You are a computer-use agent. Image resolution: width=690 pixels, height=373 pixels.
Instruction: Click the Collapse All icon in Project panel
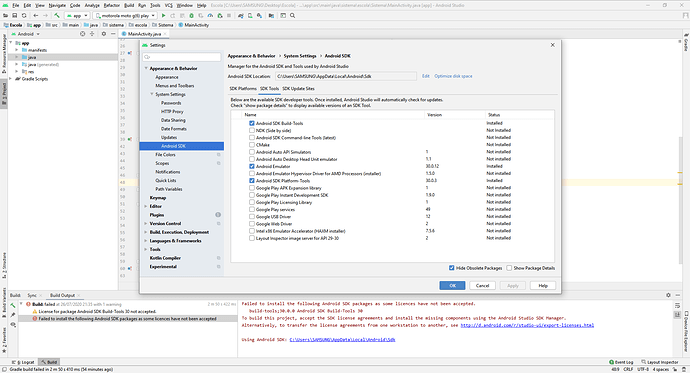click(92, 34)
